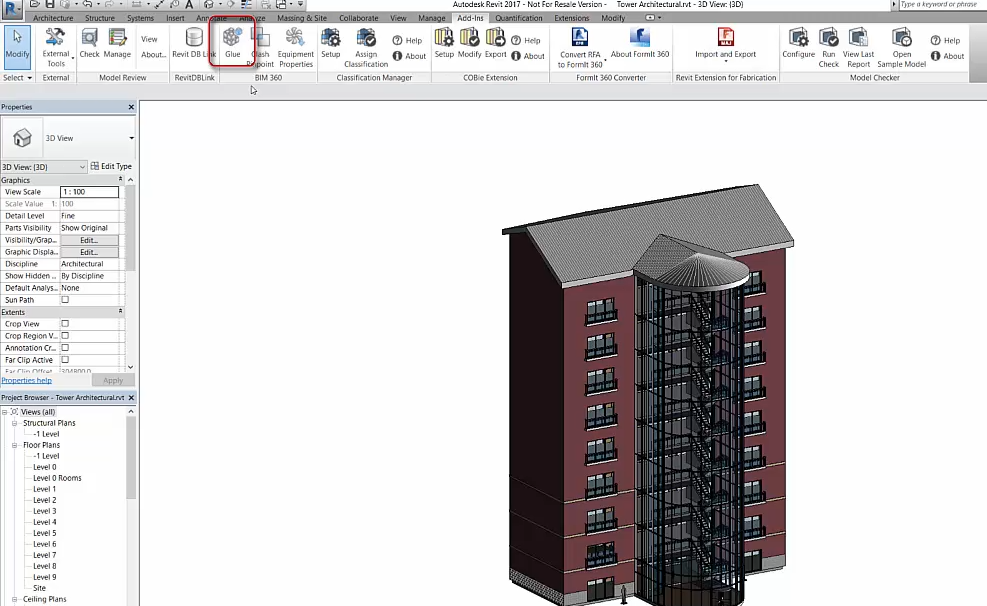Open the Massing & Site tab
Image resolution: width=987 pixels, height=606 pixels.
pos(302,18)
